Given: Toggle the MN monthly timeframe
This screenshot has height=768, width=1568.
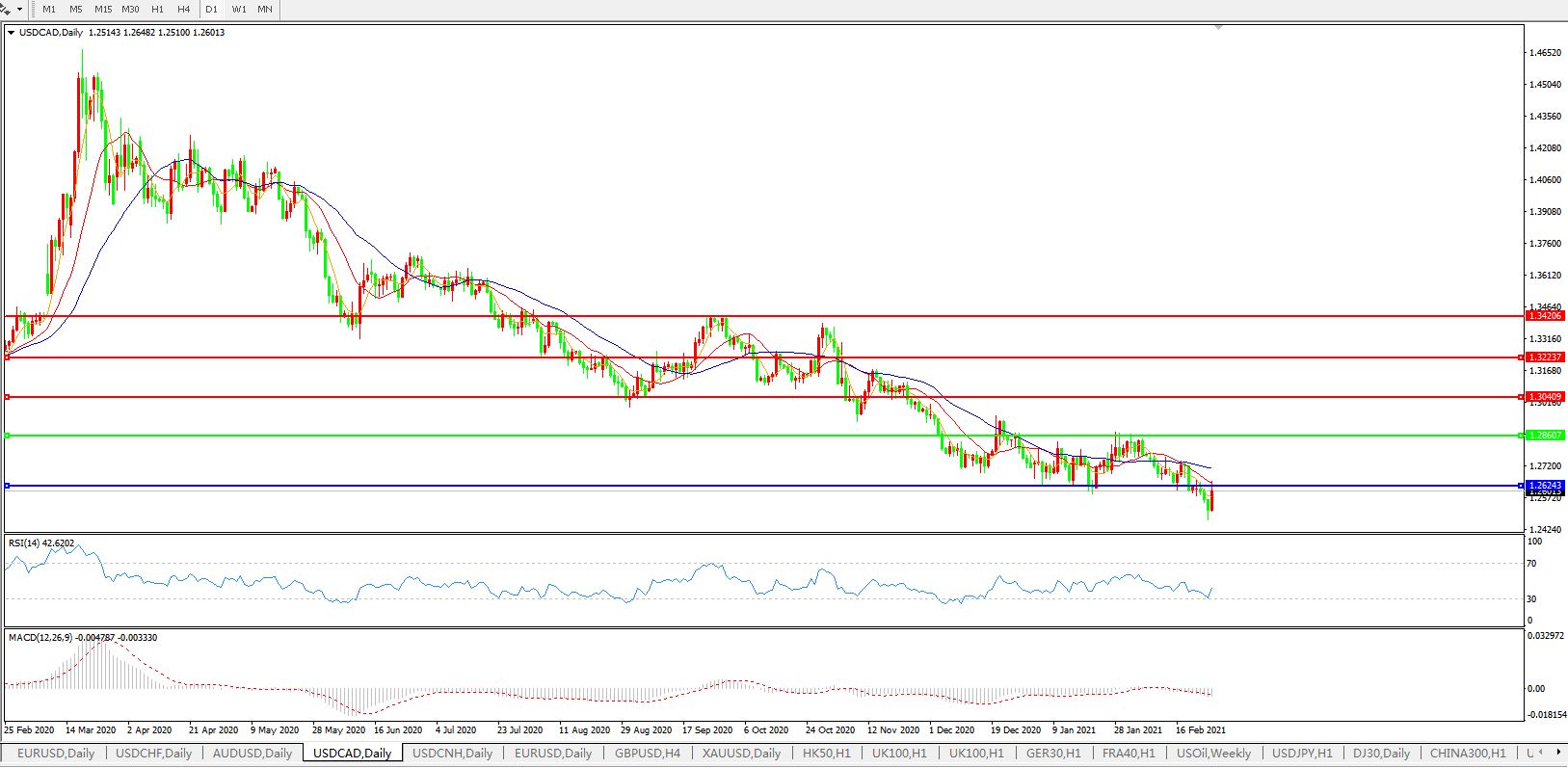Looking at the screenshot, I should pyautogui.click(x=264, y=10).
